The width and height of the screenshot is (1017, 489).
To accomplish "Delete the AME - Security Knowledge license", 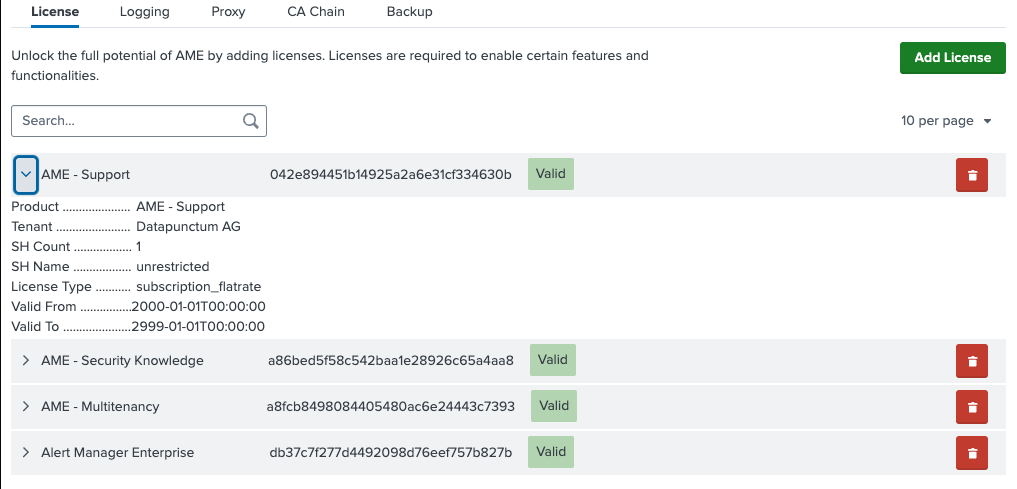I will pos(972,361).
